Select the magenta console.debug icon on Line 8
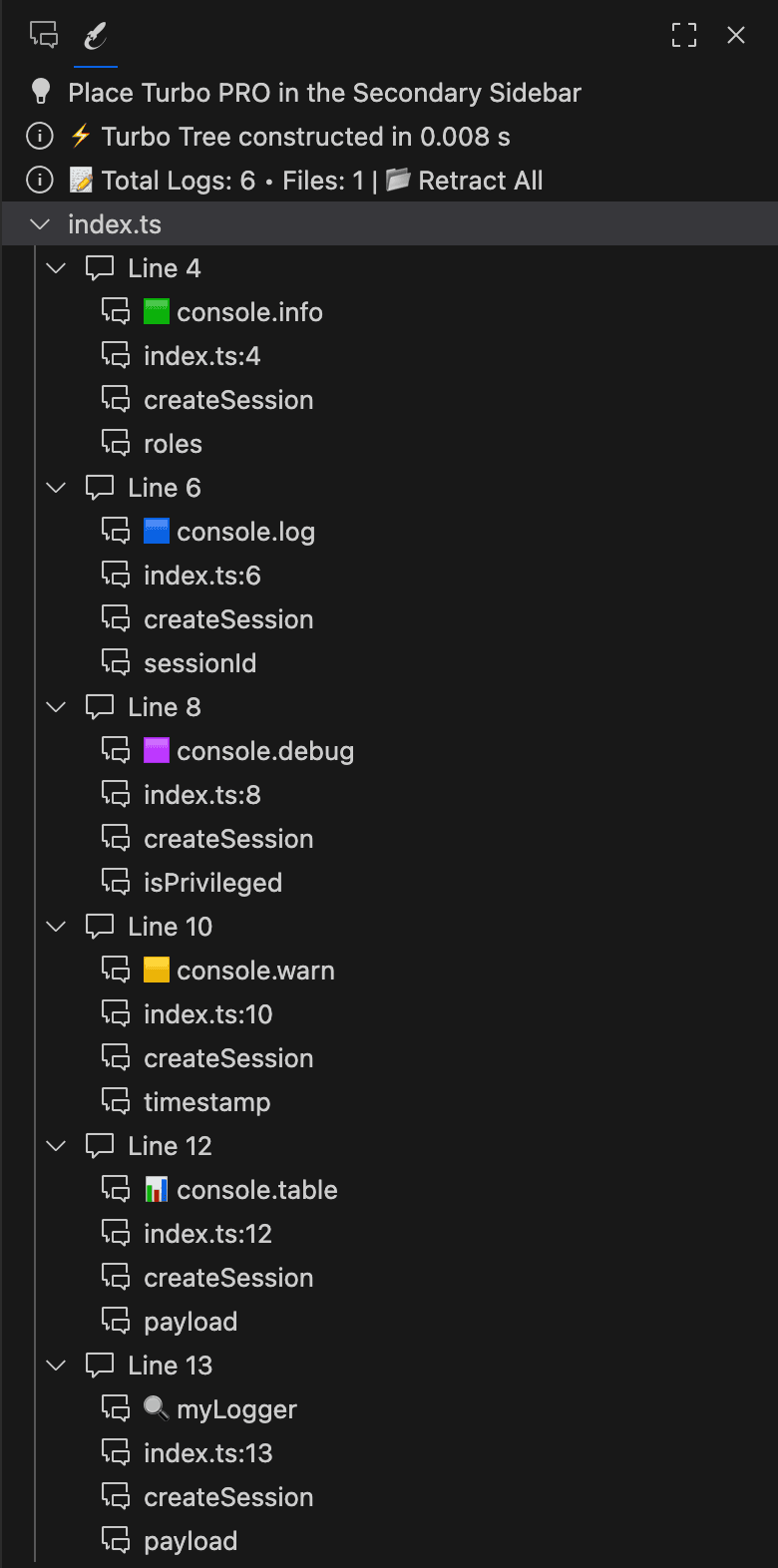 (157, 750)
